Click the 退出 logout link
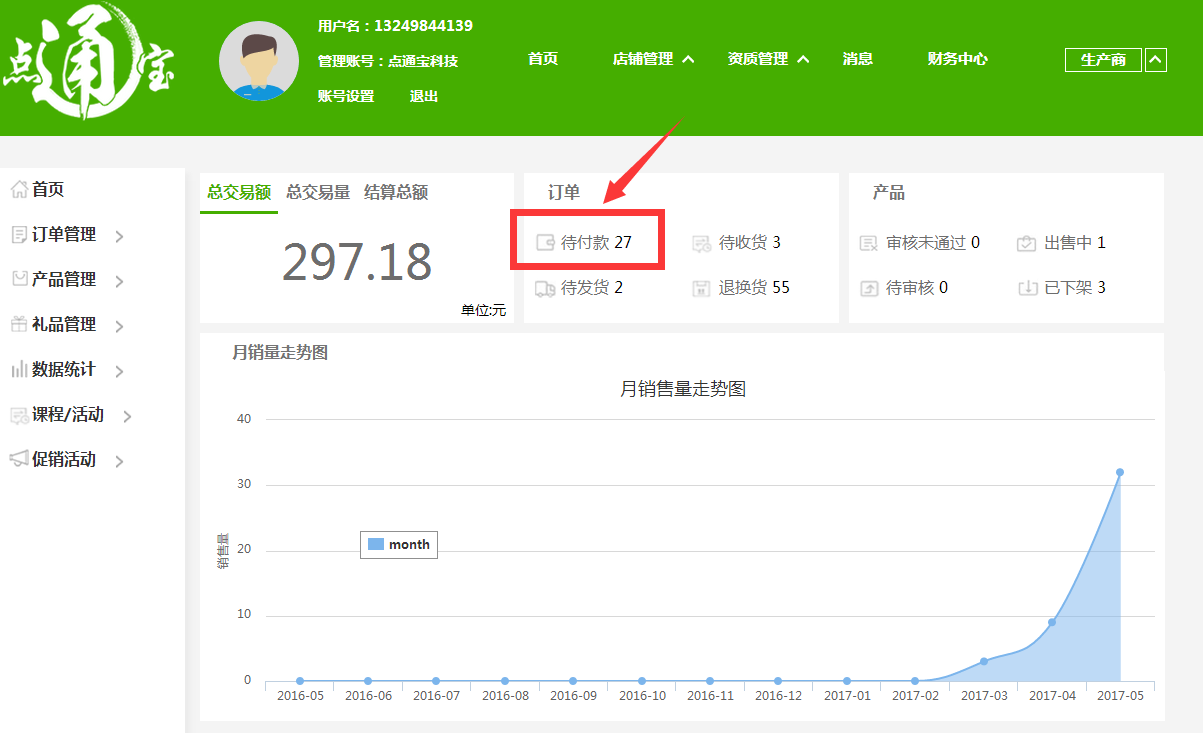 tap(423, 96)
